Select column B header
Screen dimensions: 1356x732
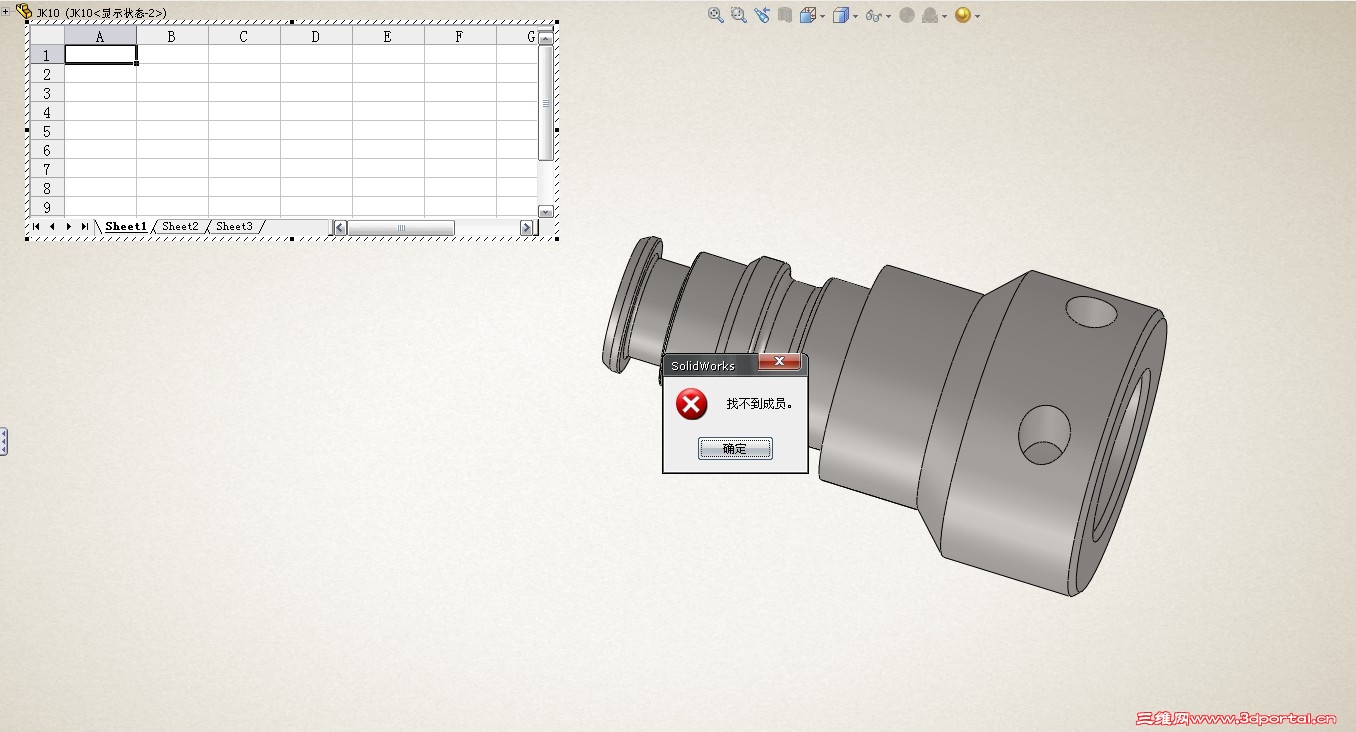click(173, 36)
